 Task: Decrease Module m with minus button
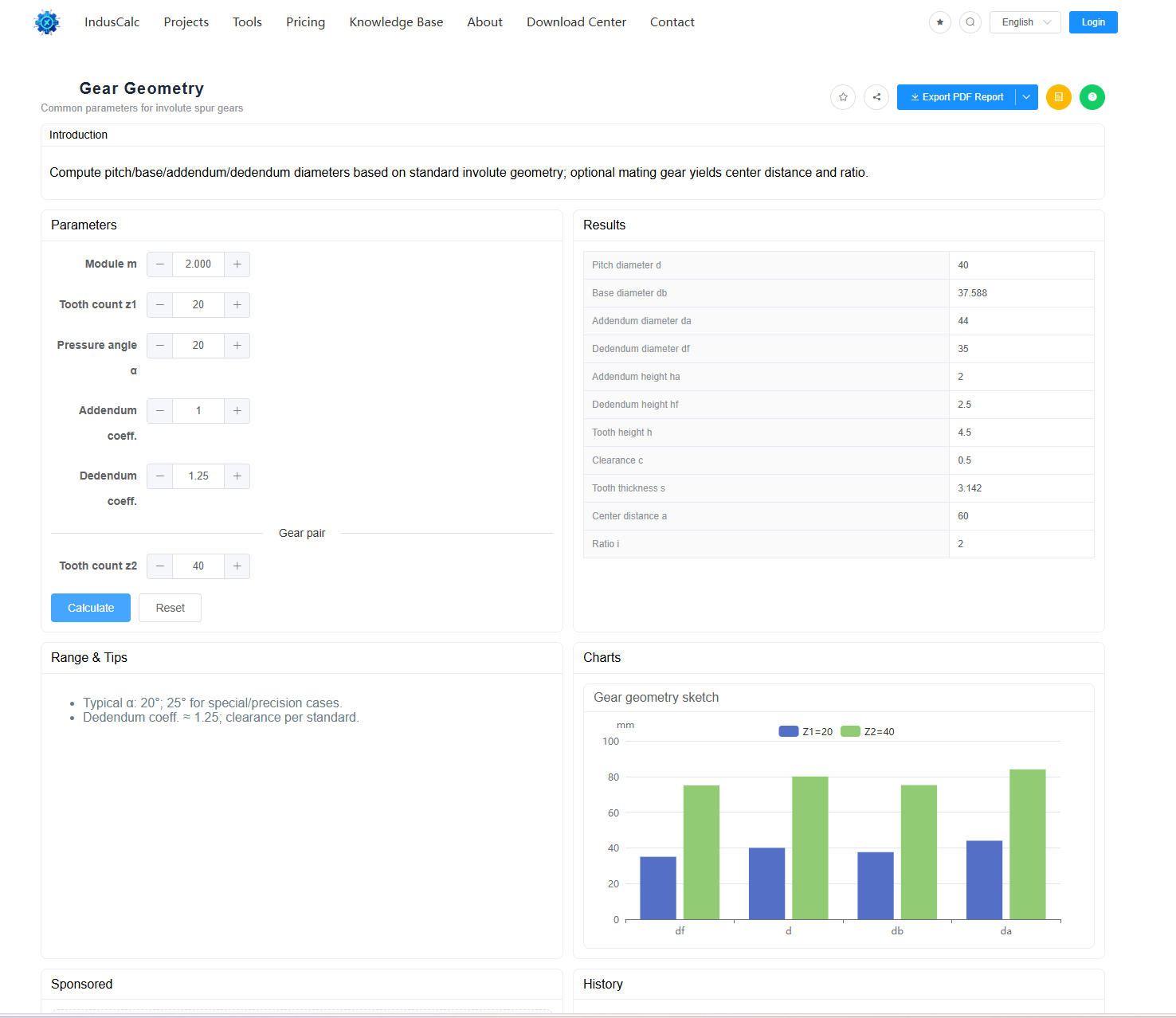(160, 264)
